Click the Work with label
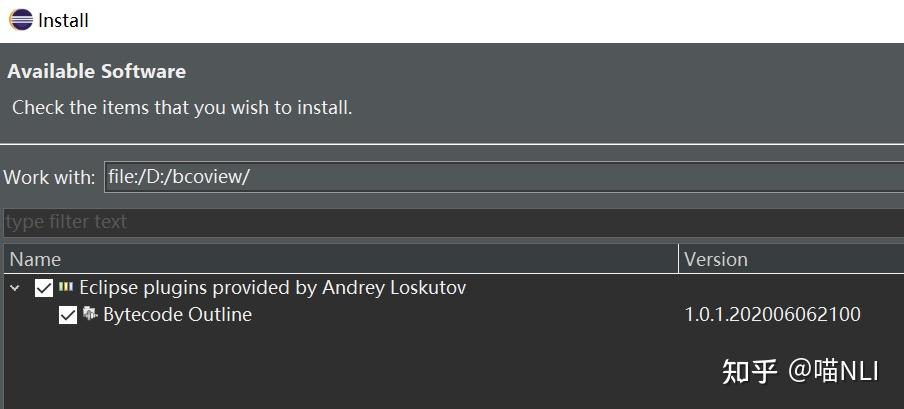Viewport: 904px width, 409px height. pyautogui.click(x=49, y=177)
